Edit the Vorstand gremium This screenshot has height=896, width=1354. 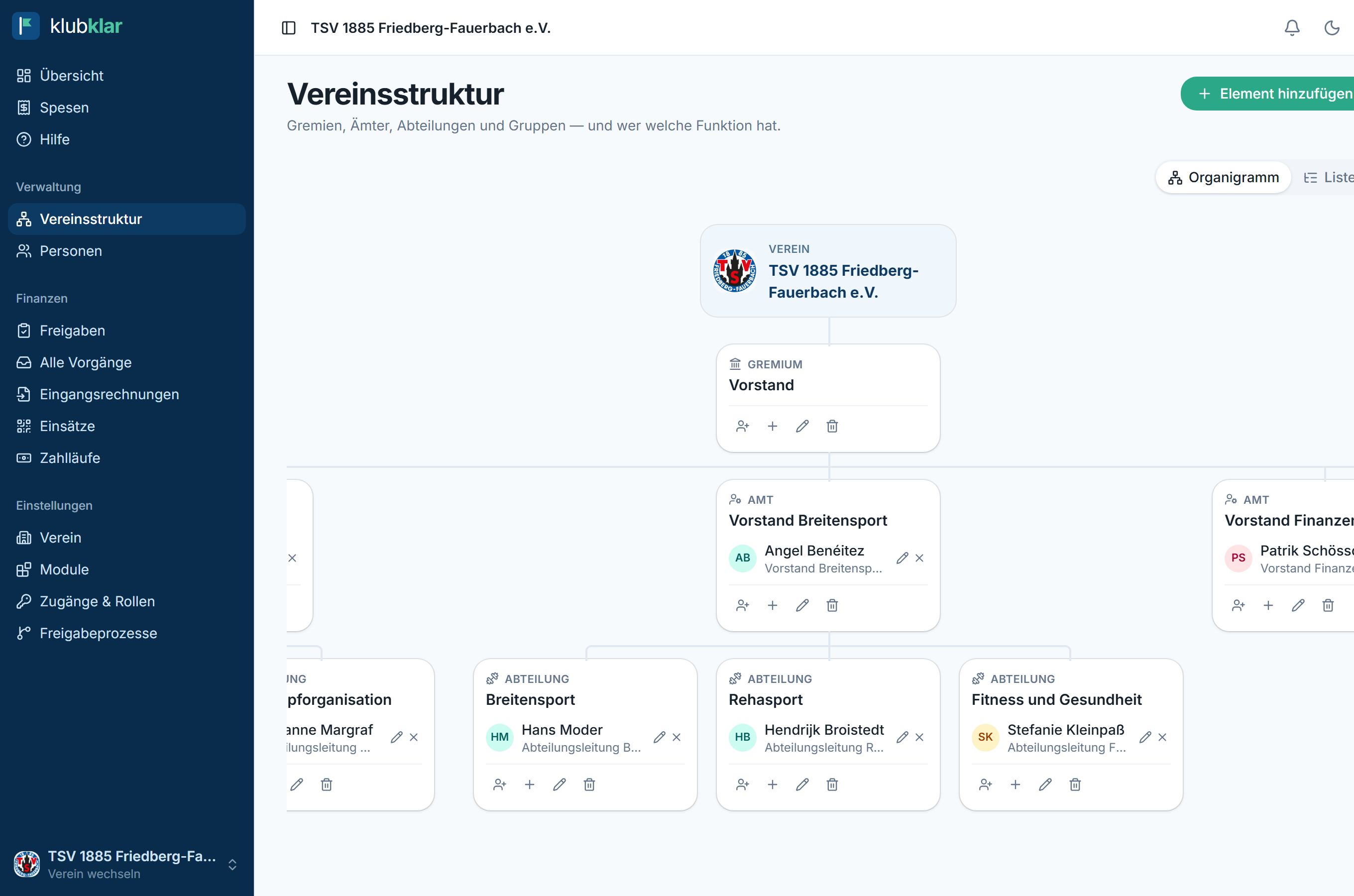[x=802, y=426]
